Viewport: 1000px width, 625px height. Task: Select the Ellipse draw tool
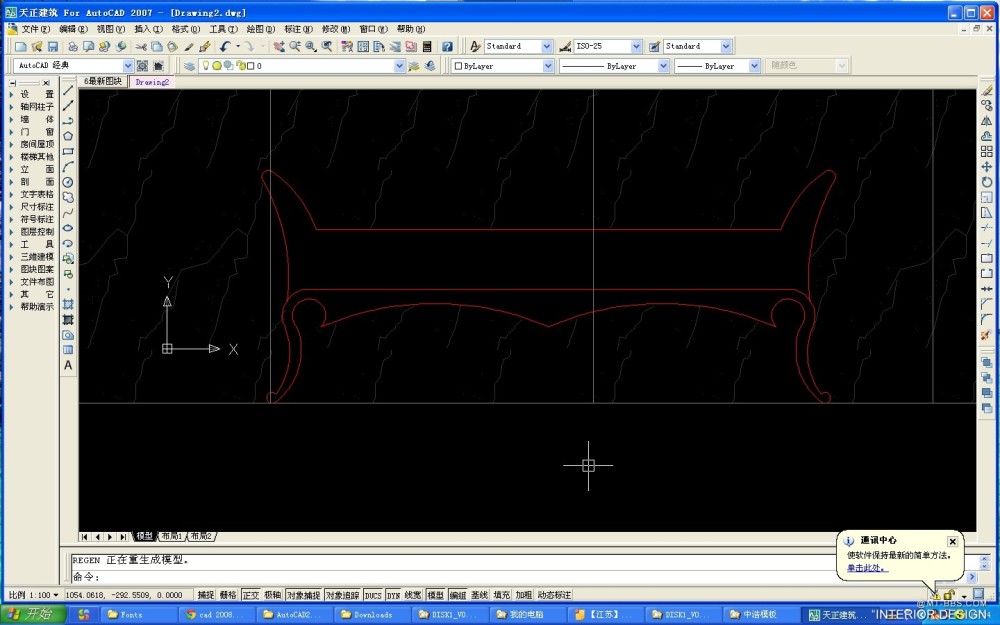(68, 228)
